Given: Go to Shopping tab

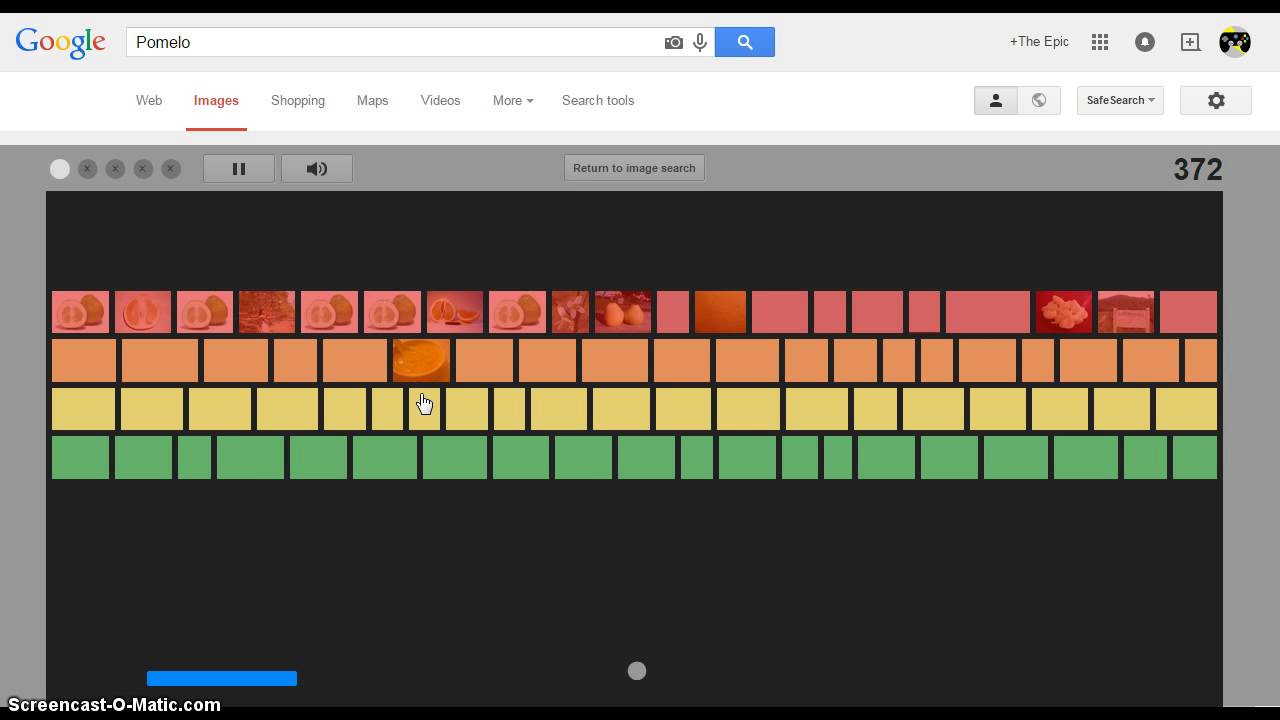Looking at the screenshot, I should click(298, 100).
